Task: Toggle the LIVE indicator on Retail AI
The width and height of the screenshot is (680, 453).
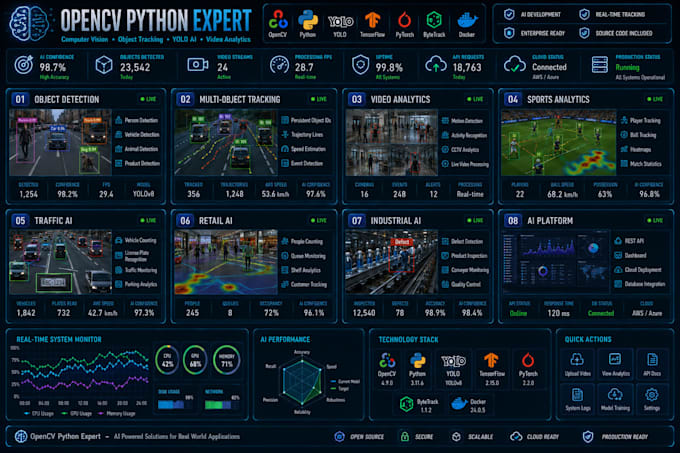Action: click(319, 221)
